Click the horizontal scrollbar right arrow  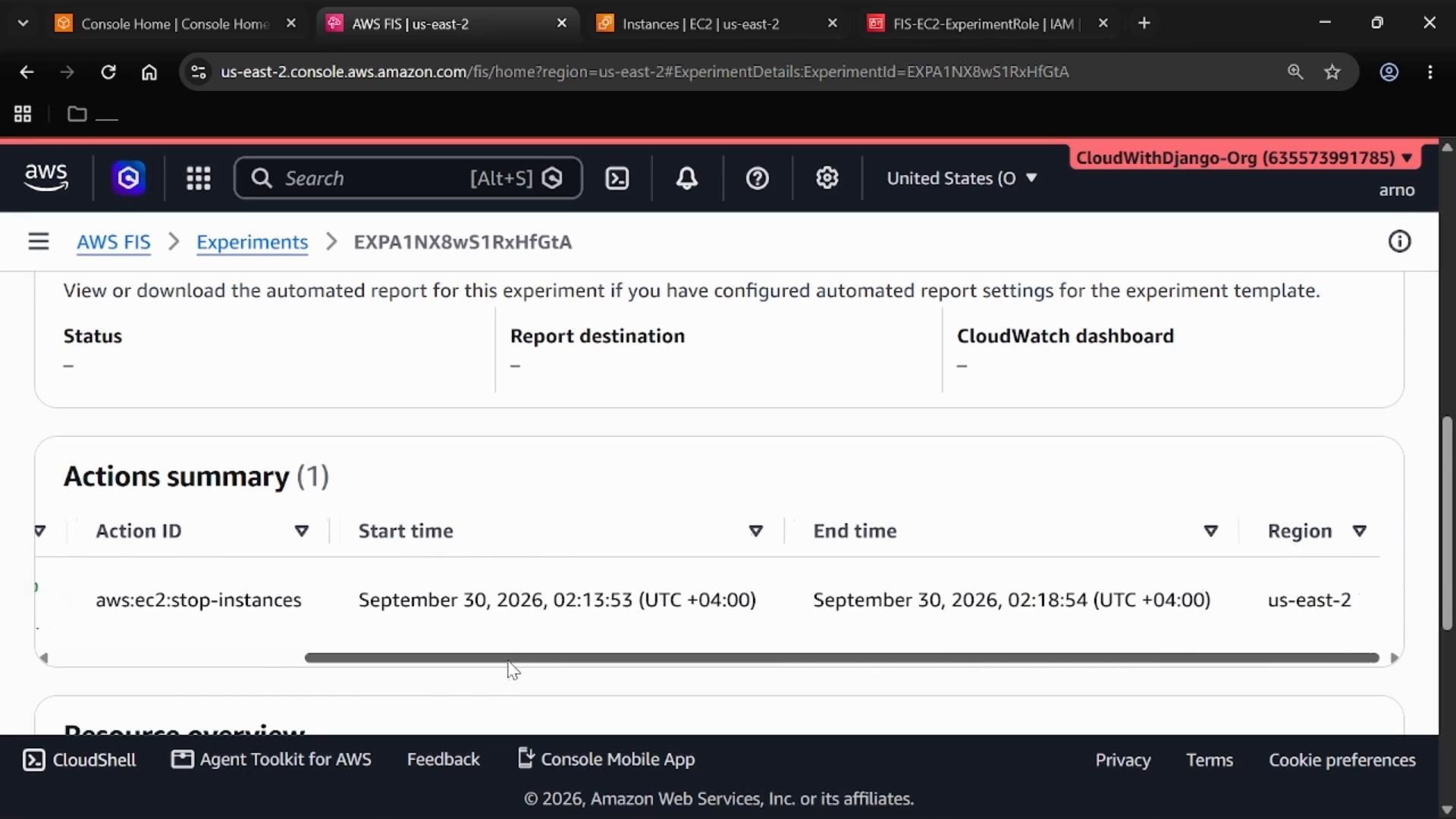[1394, 657]
